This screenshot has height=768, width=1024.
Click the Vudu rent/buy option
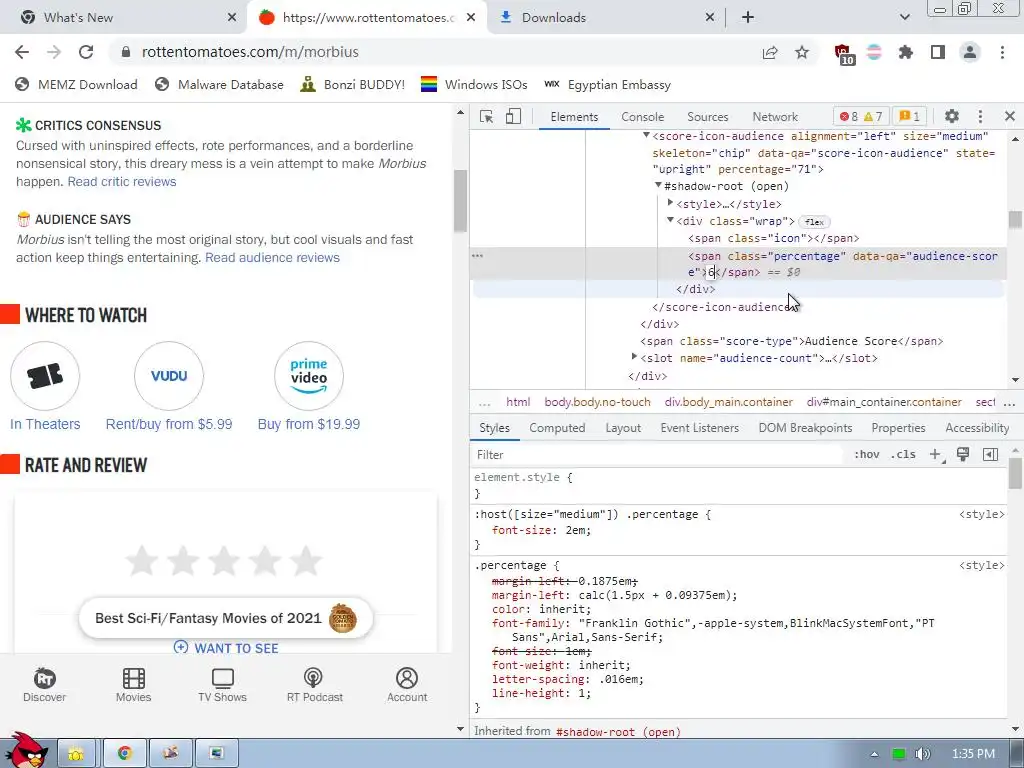click(x=169, y=376)
